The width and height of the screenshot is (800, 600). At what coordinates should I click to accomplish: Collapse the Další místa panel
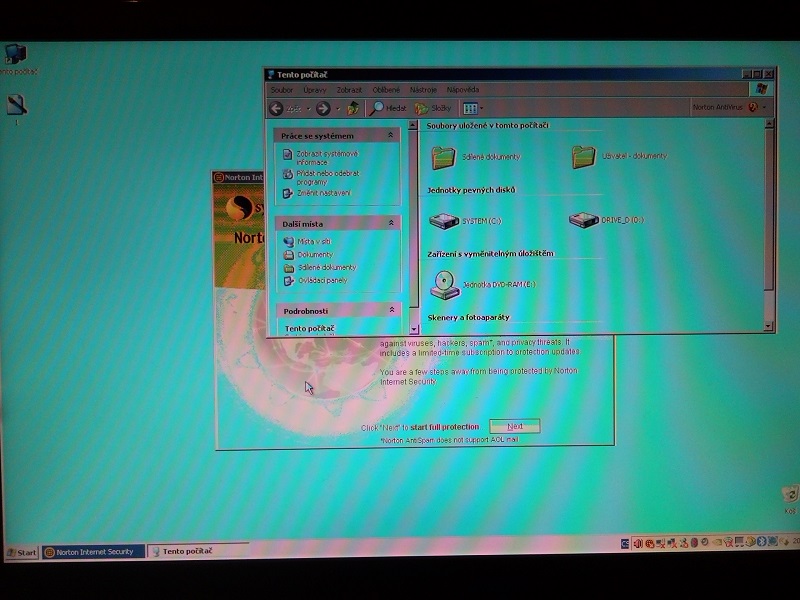pos(391,223)
